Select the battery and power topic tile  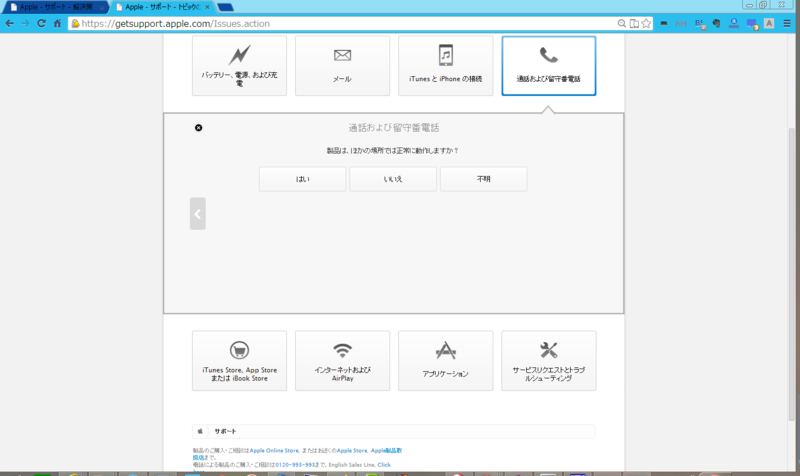tap(239, 65)
